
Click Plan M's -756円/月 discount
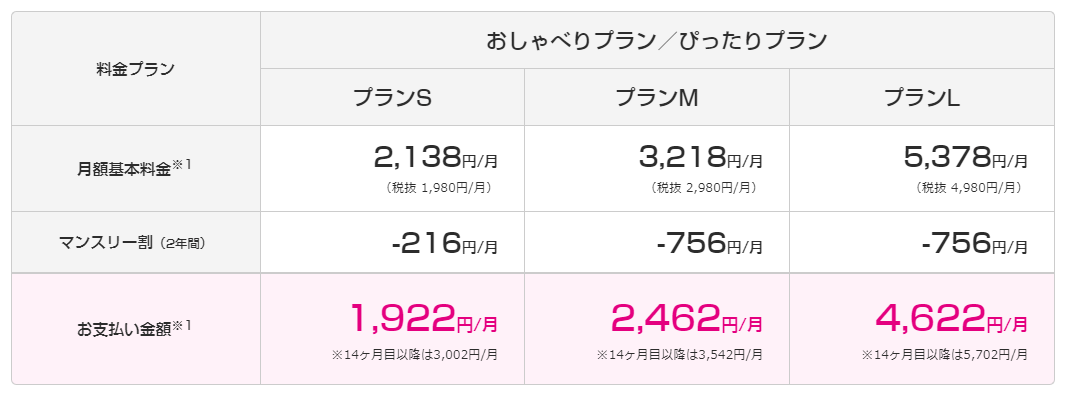tap(710, 244)
